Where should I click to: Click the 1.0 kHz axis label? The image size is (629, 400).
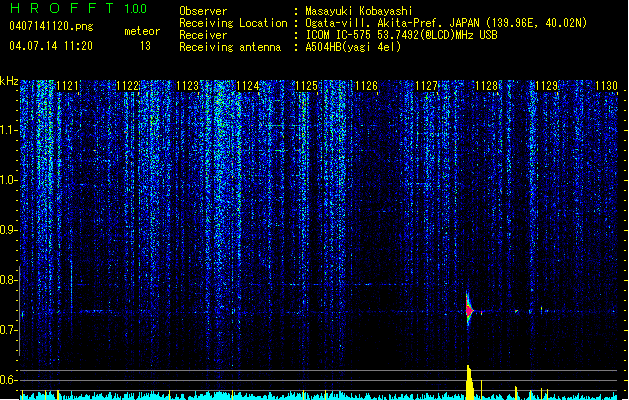[x=8, y=180]
